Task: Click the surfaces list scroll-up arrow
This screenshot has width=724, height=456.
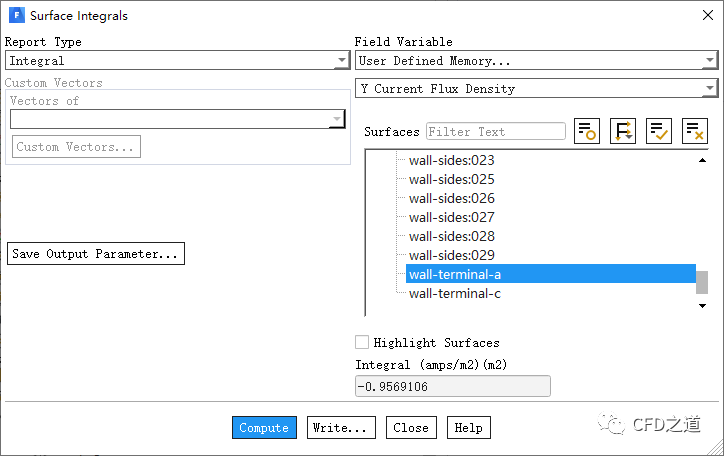Action: 702,160
